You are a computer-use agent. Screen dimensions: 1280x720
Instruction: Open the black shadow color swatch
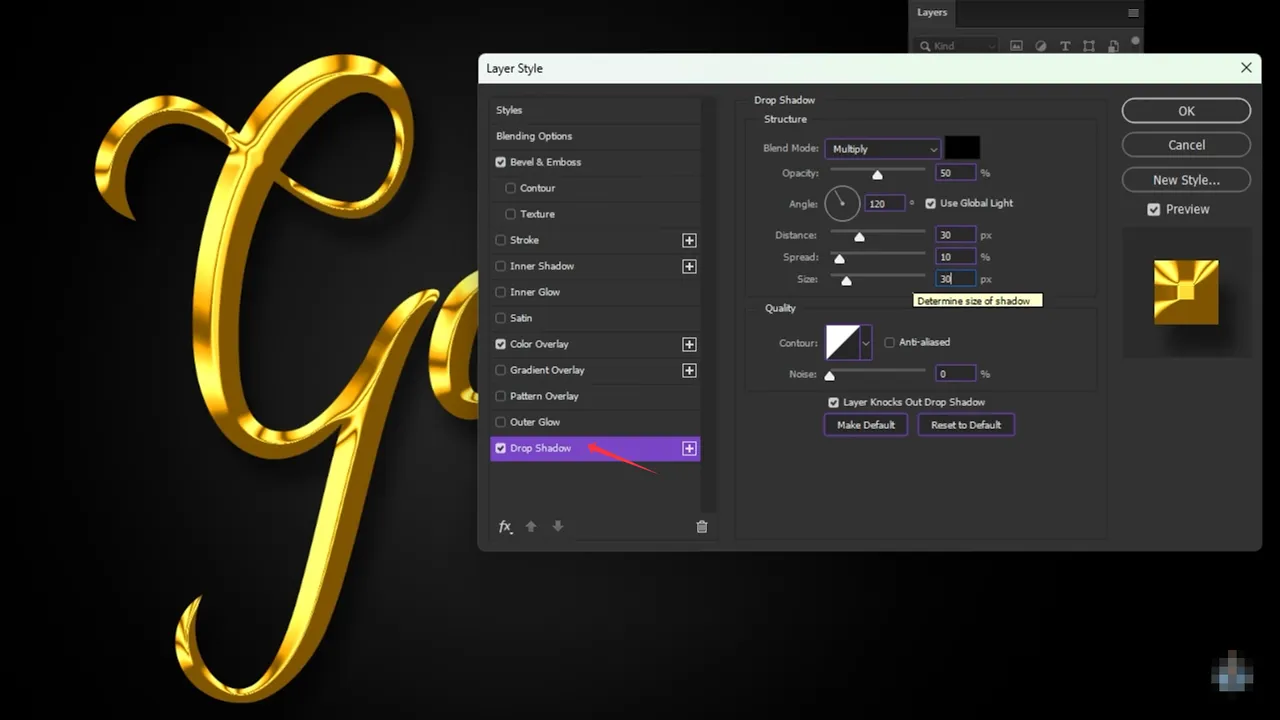[962, 149]
